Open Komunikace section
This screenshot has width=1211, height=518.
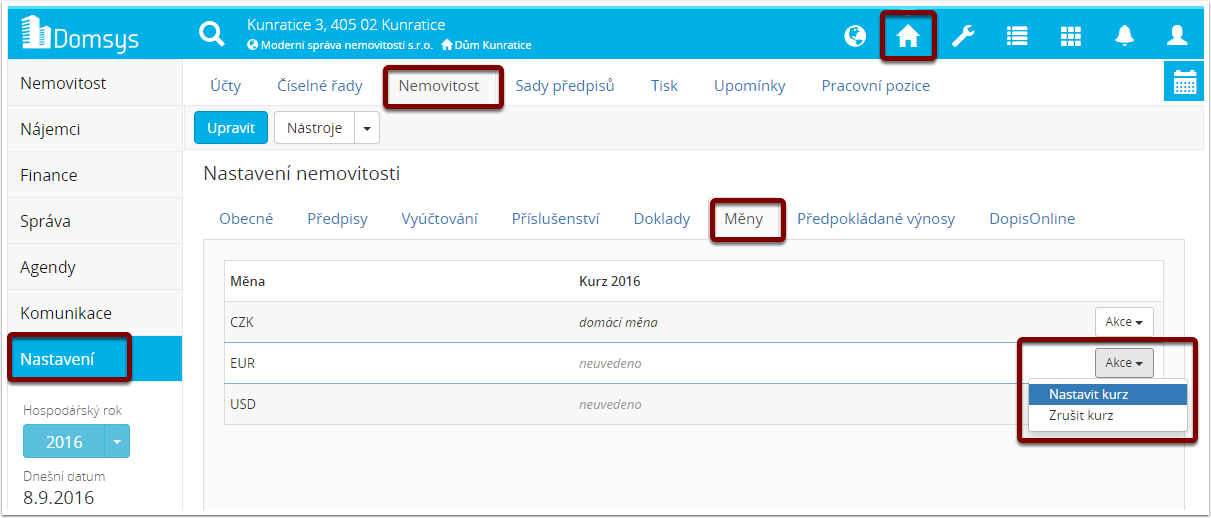point(95,313)
